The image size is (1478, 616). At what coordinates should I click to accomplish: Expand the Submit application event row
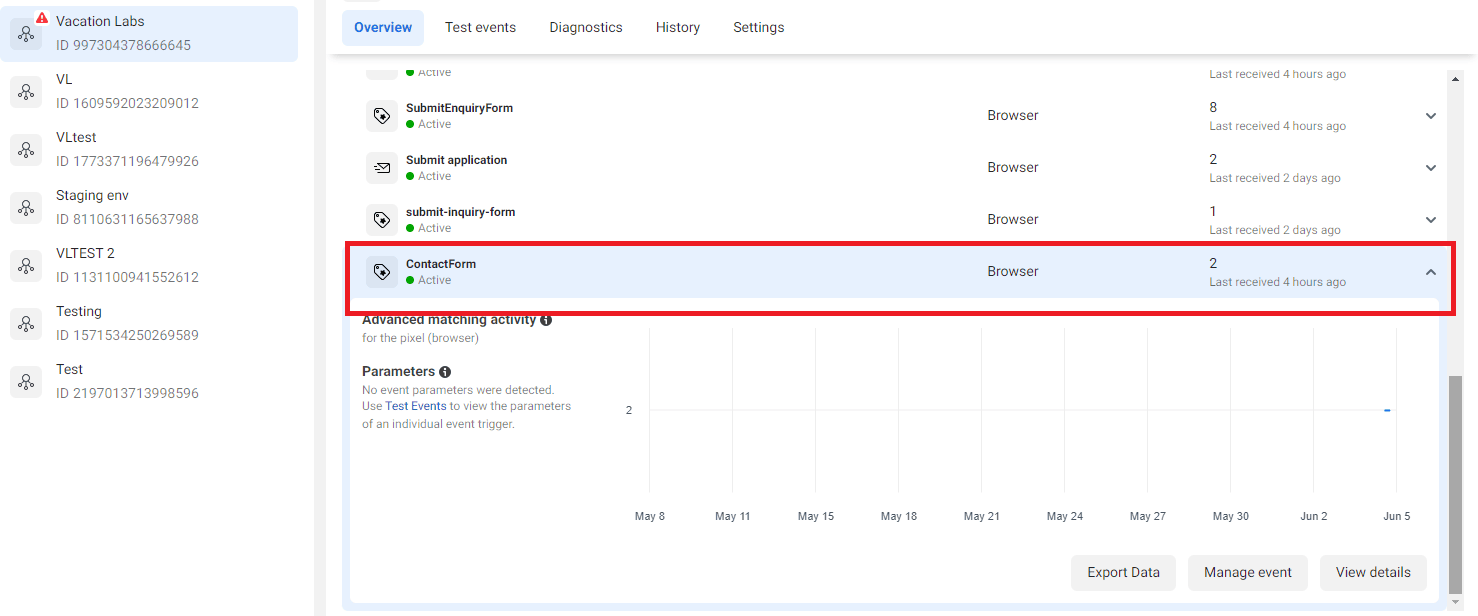click(x=1431, y=168)
